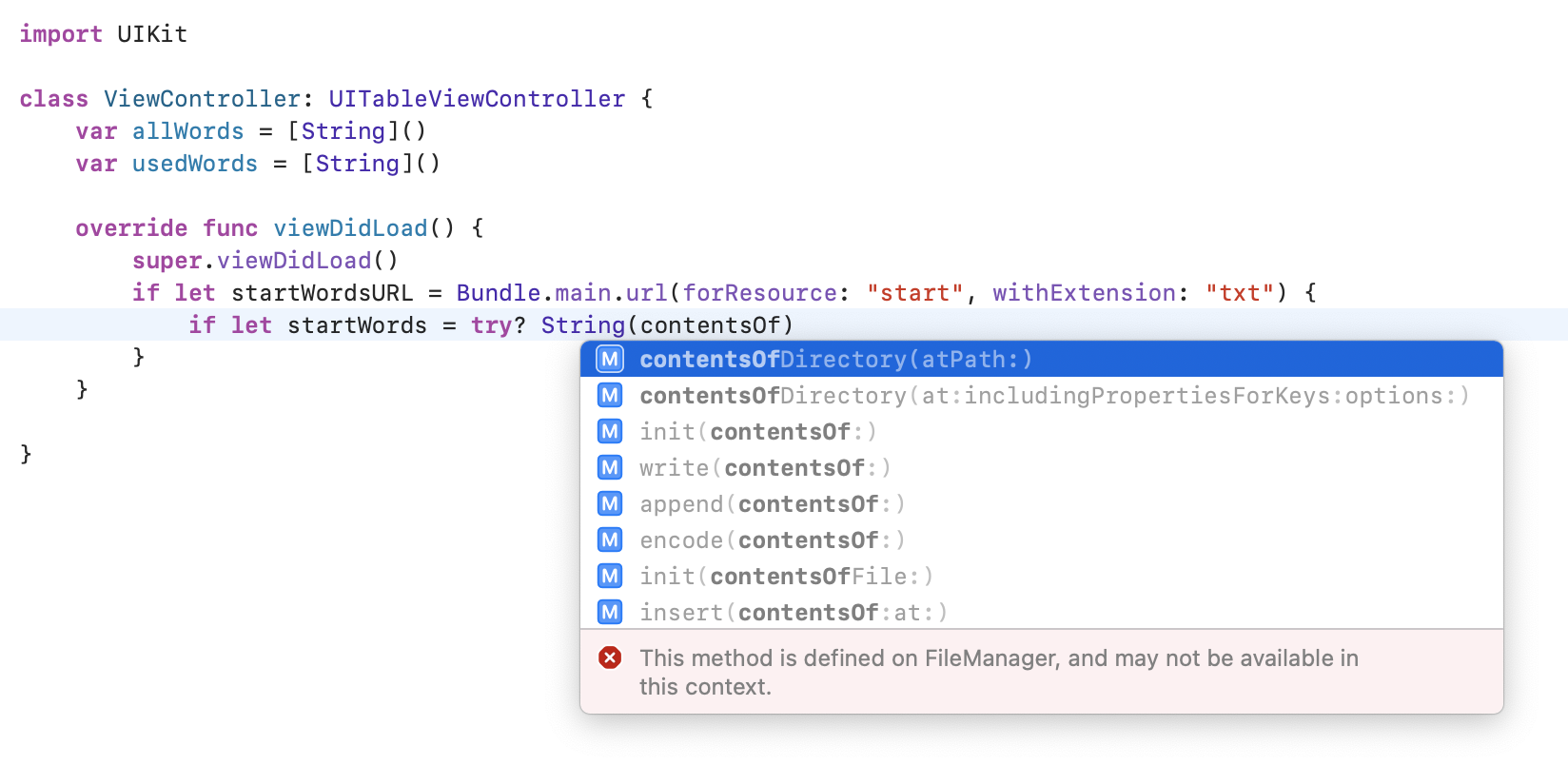
Task: Click the M icon next to append(contentsOf:)
Action: coord(610,504)
